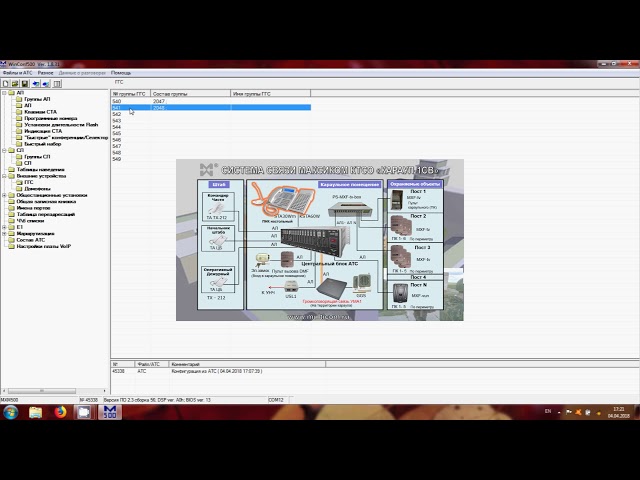Select "Быстрые" конференции/Селектор tree item
Viewport: 640px width, 480px height.
(x=66, y=138)
